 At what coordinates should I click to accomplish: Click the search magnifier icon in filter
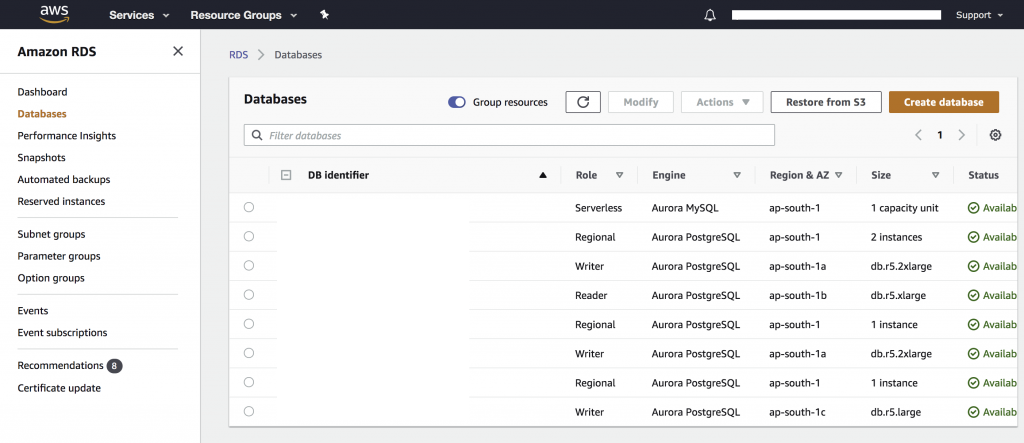click(256, 135)
